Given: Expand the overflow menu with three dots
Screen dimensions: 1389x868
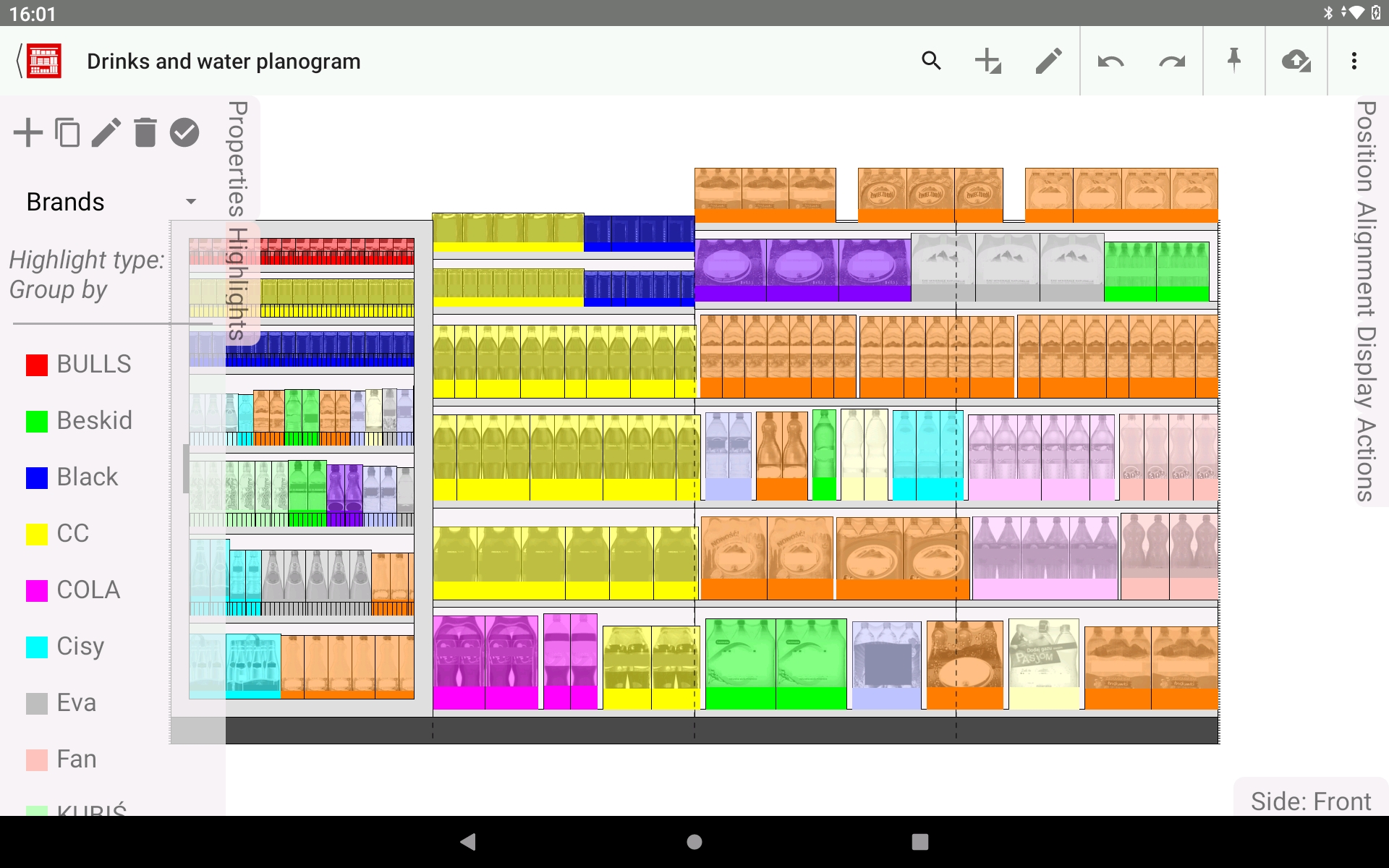Looking at the screenshot, I should [1354, 61].
